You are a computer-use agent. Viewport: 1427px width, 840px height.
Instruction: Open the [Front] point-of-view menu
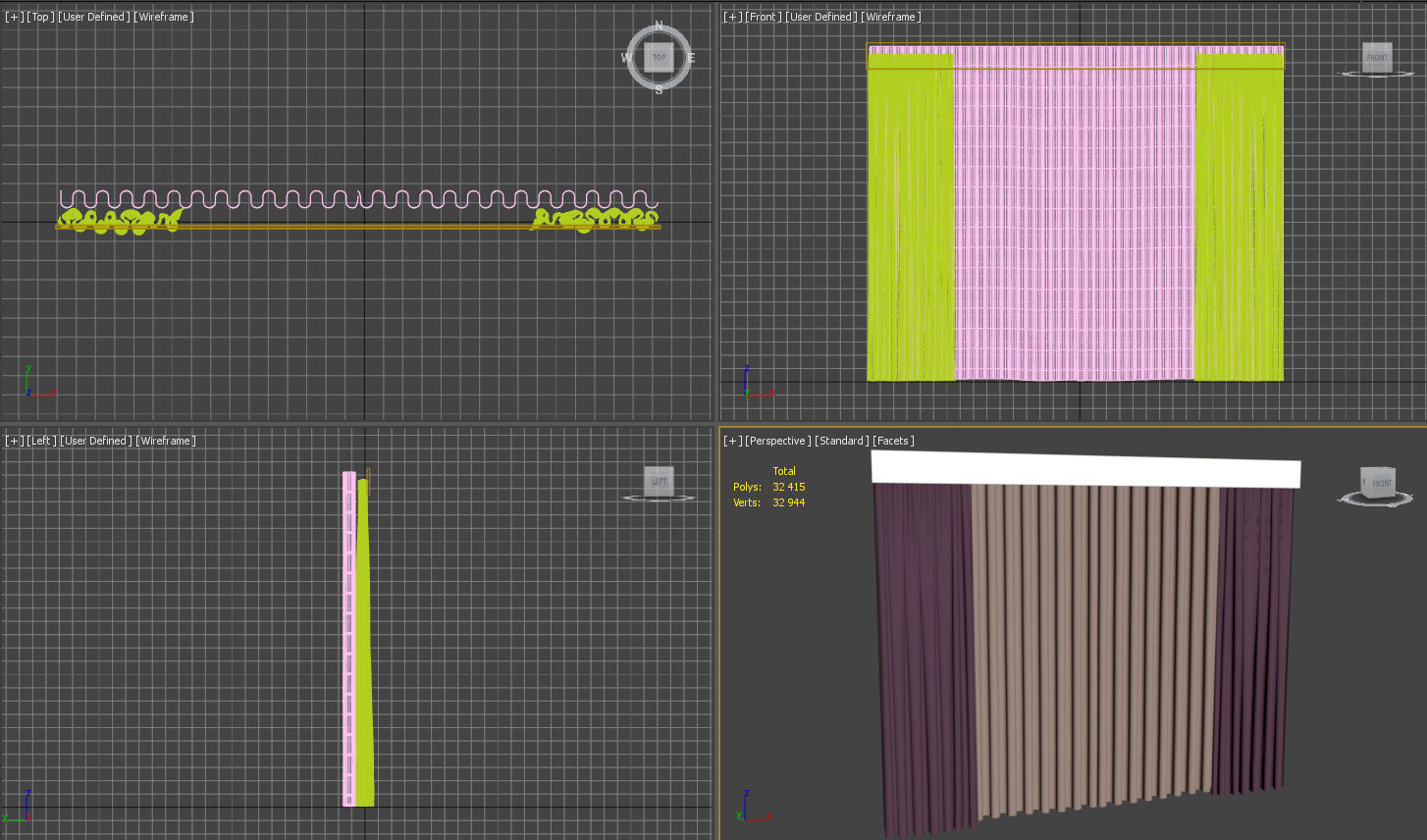(x=764, y=17)
